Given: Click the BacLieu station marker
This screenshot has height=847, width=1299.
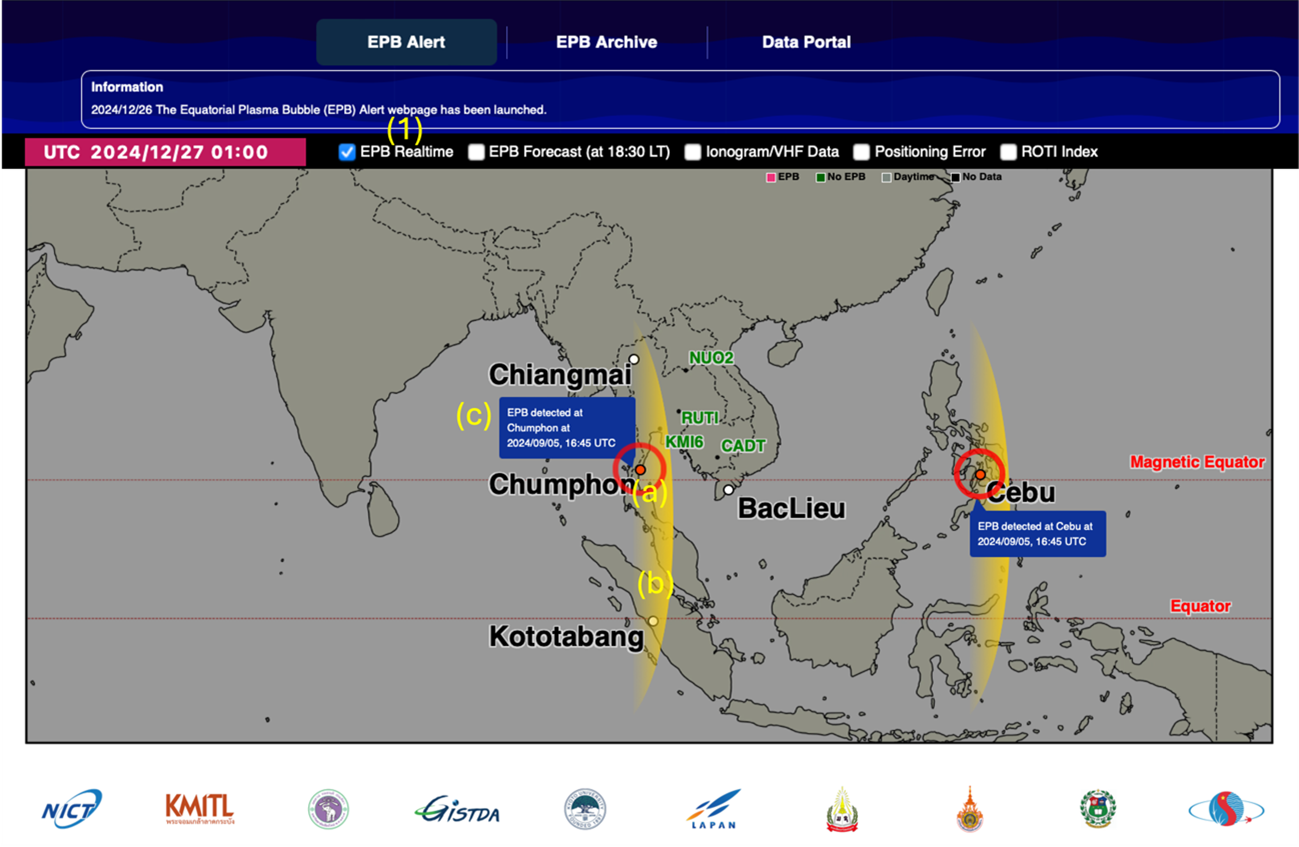Looking at the screenshot, I should click(x=729, y=490).
